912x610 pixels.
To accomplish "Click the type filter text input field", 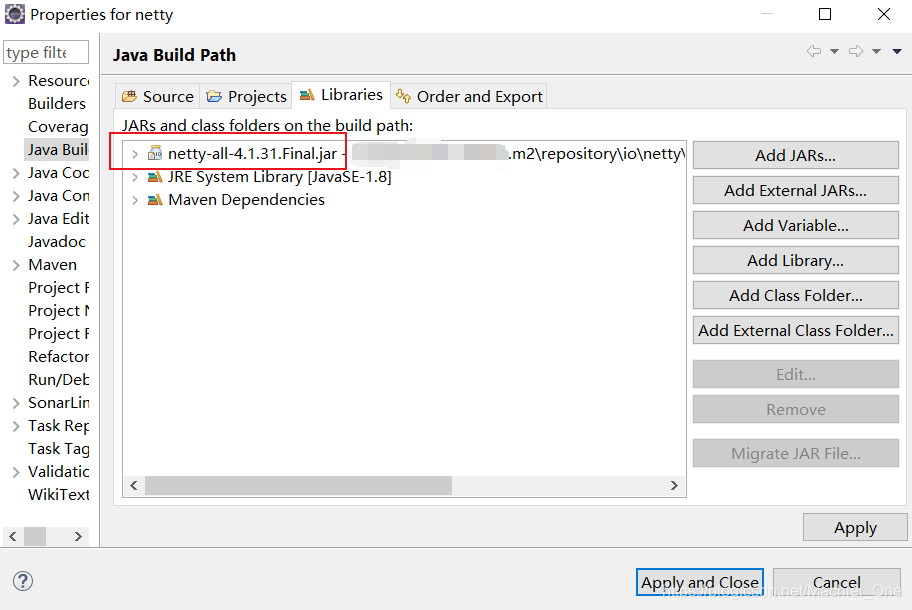I will pos(46,52).
